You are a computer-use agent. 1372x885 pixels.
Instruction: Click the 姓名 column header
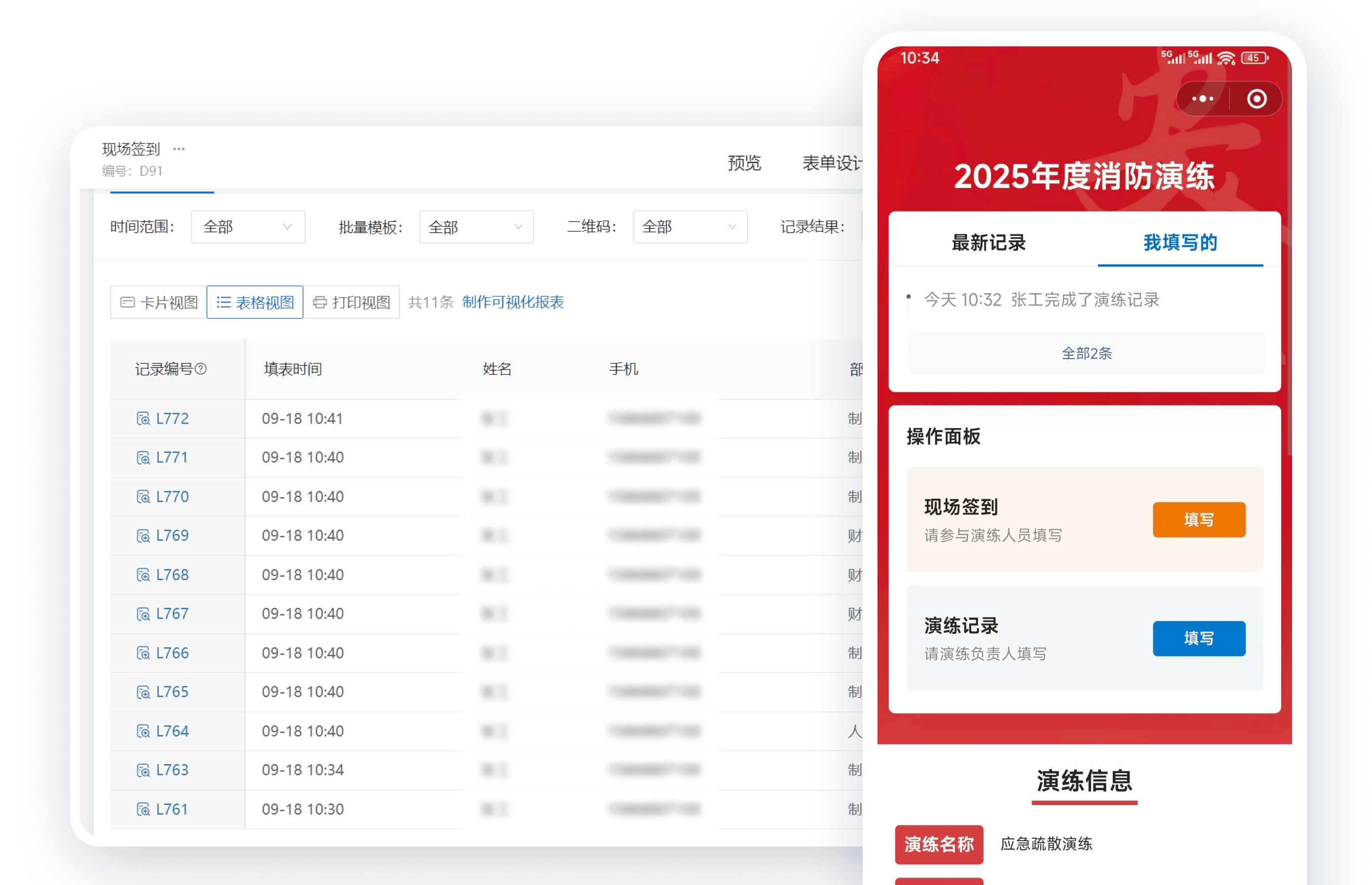[497, 369]
